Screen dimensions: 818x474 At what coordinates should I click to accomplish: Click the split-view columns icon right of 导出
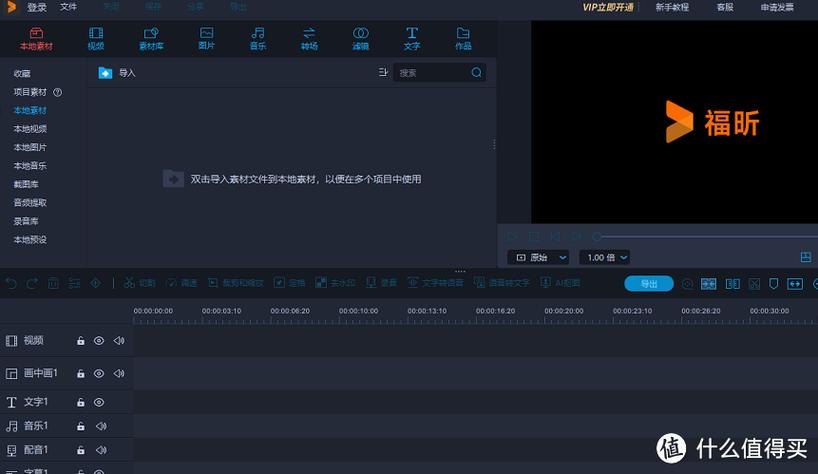[732, 284]
